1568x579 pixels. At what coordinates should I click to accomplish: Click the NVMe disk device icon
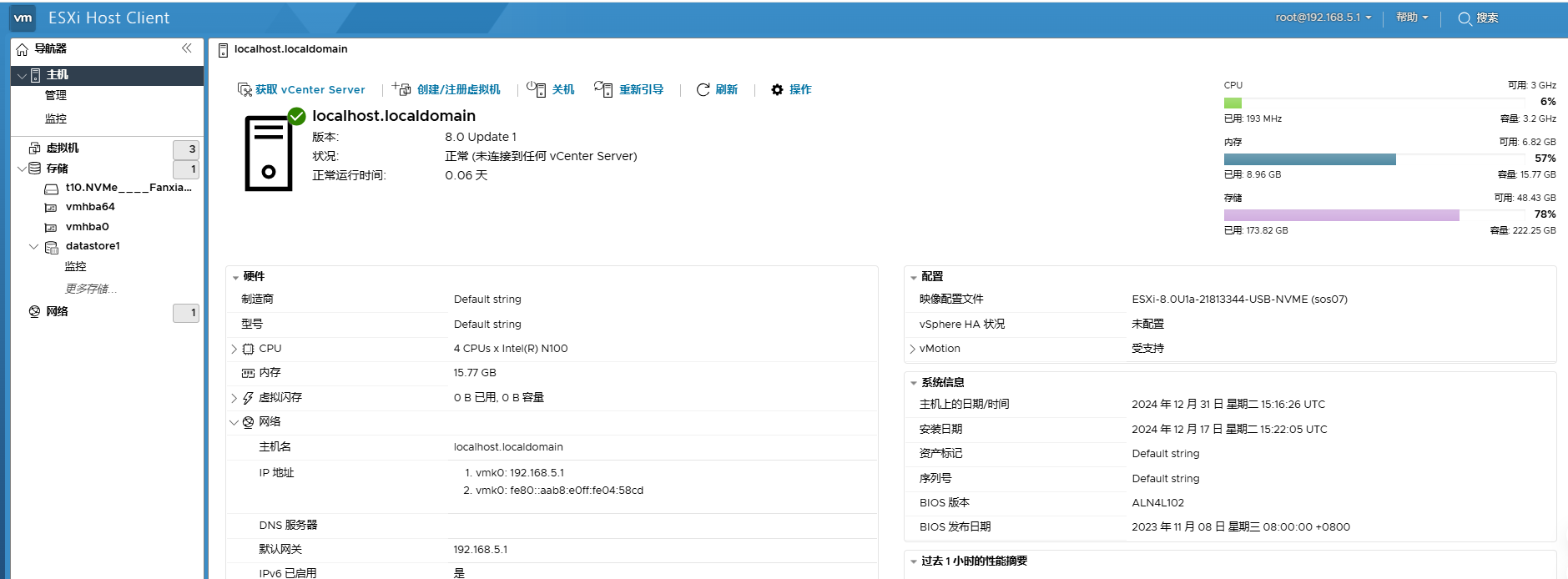click(51, 189)
